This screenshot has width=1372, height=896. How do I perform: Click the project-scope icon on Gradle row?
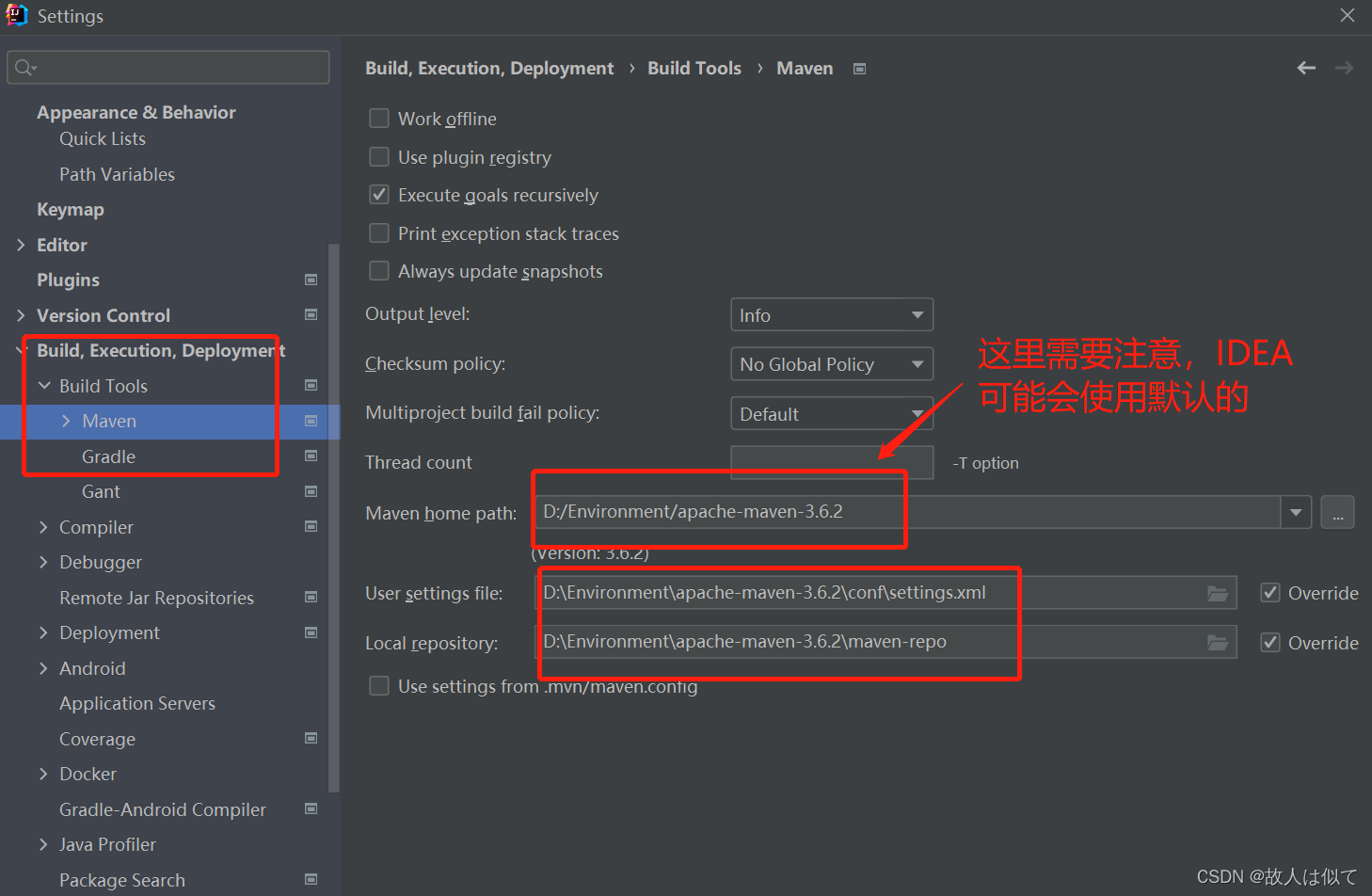pos(311,456)
